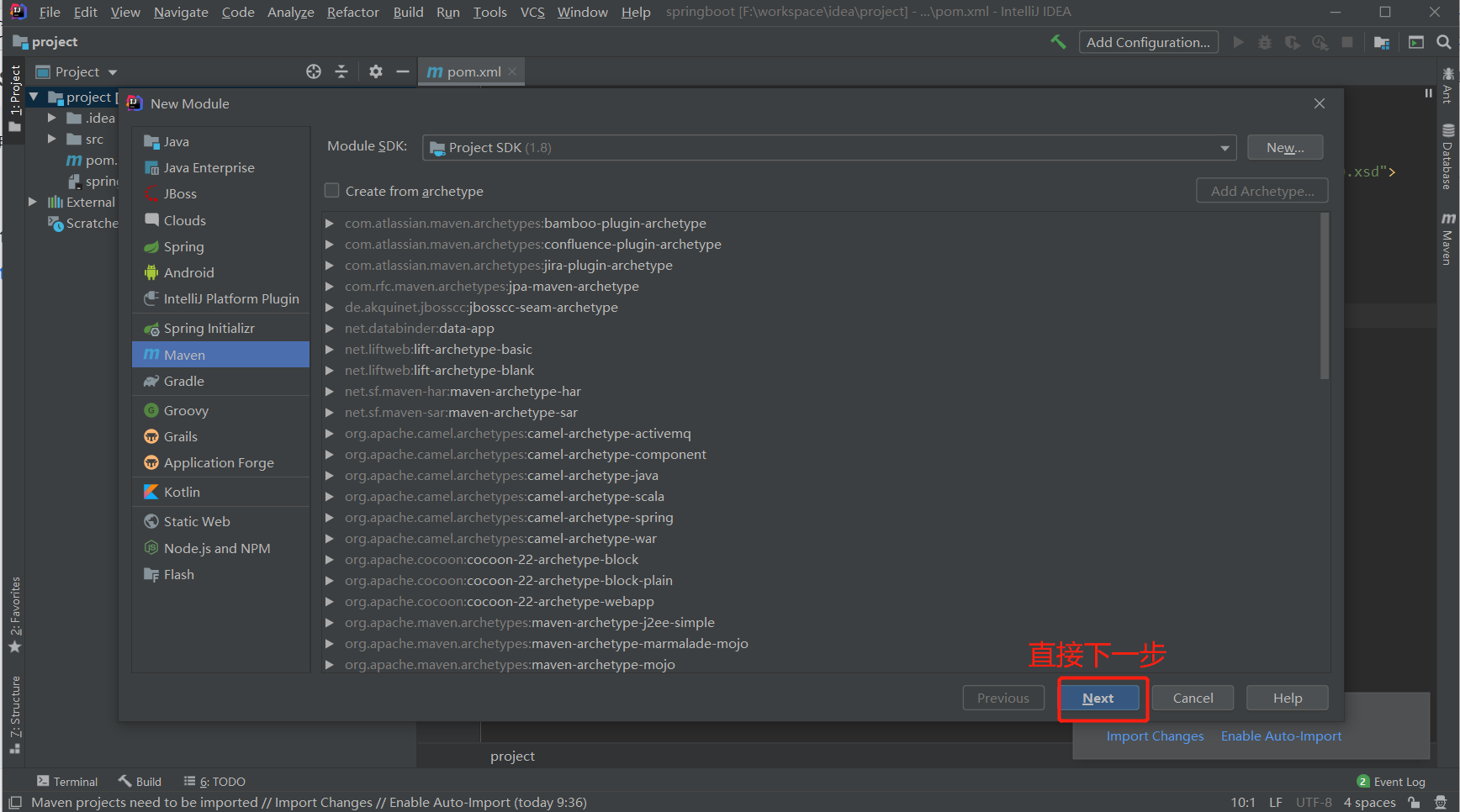Viewport: 1460px width, 812px height.
Task: Open the Refactor menu
Action: coord(352,12)
